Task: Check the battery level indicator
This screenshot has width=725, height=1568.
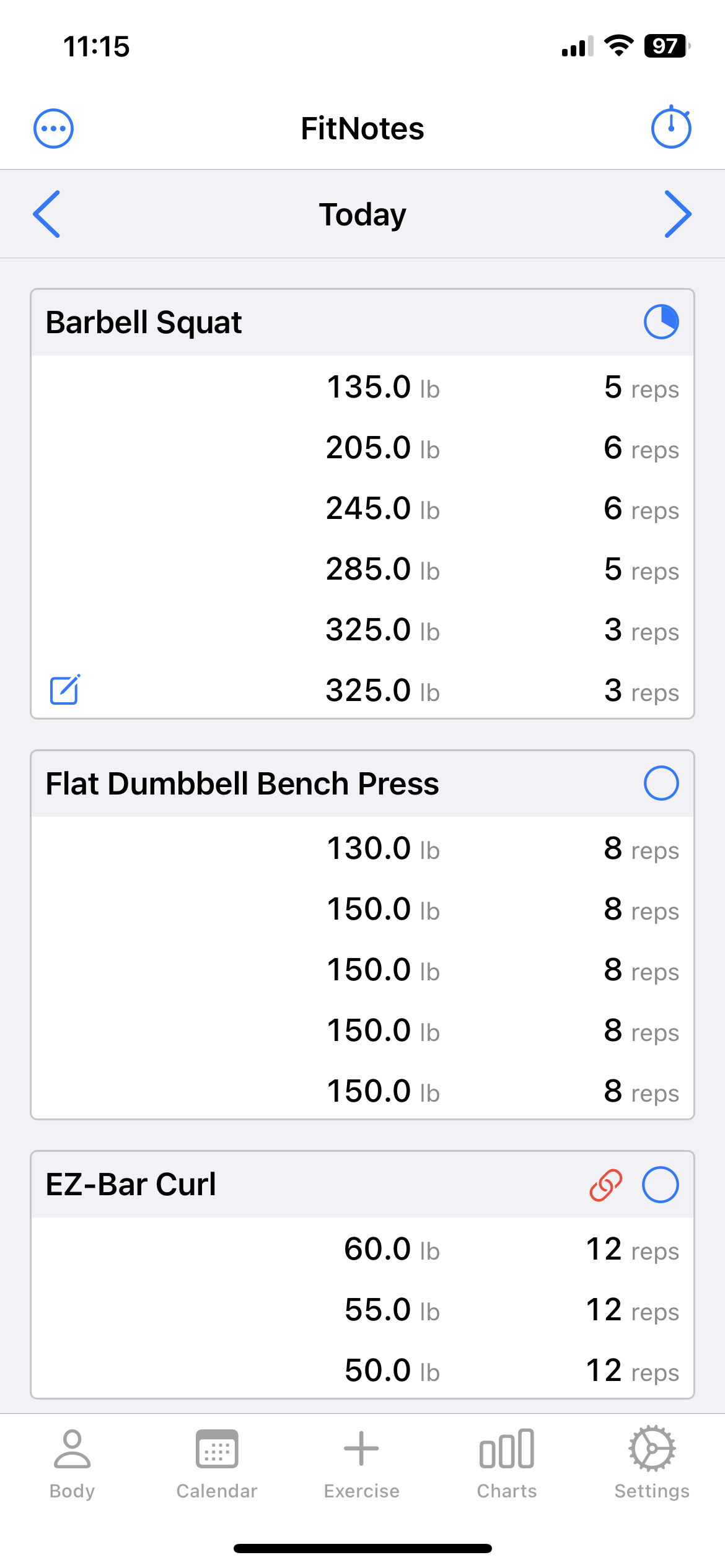Action: (666, 46)
